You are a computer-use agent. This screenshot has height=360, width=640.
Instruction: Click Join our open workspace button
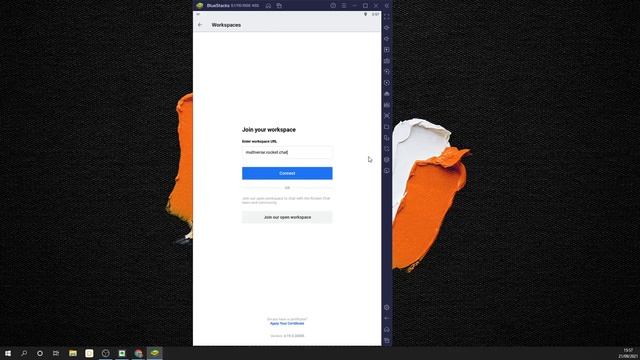click(287, 217)
